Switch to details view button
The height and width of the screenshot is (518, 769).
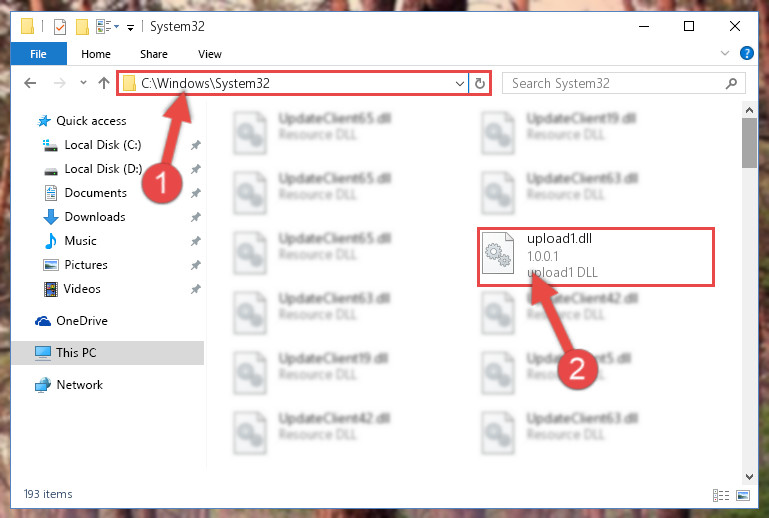[720, 495]
